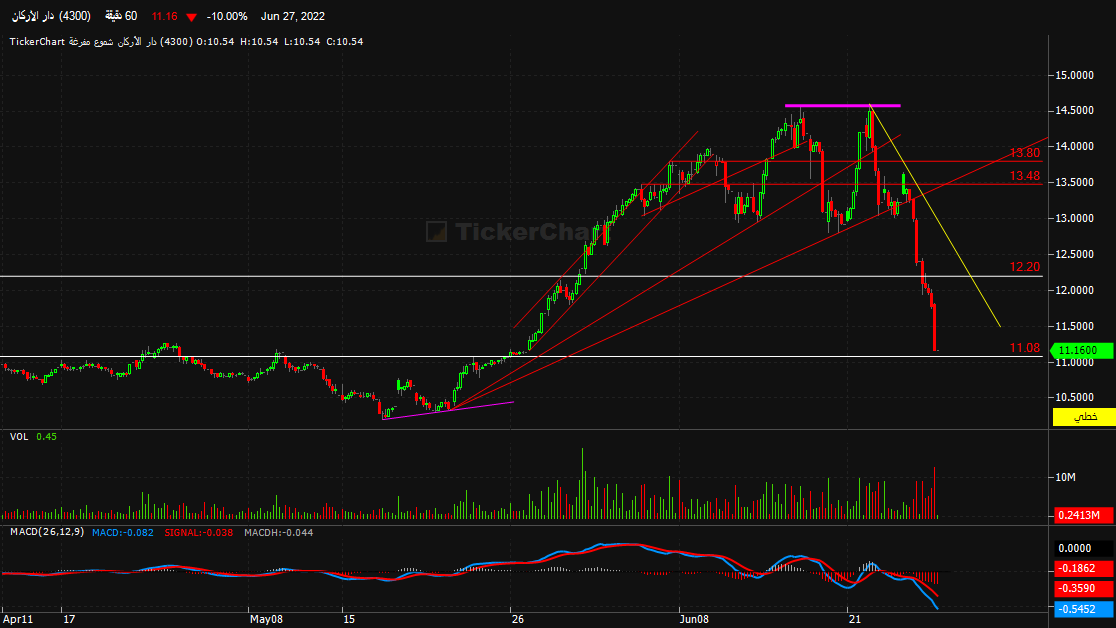This screenshot has width=1116, height=628.
Task: Click the May08 date axis label
Action: coord(266,619)
